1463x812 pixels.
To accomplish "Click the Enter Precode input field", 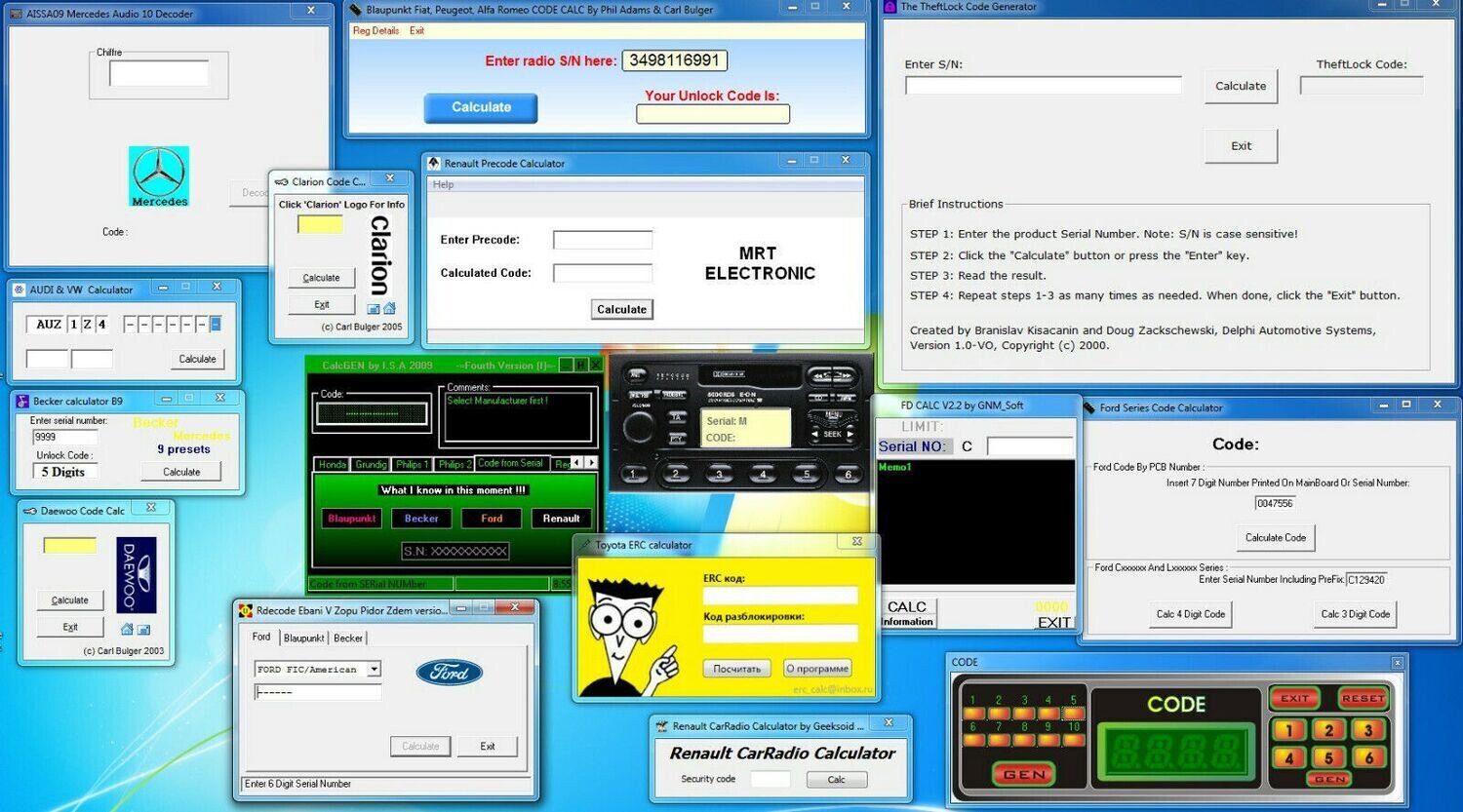I will [603, 240].
